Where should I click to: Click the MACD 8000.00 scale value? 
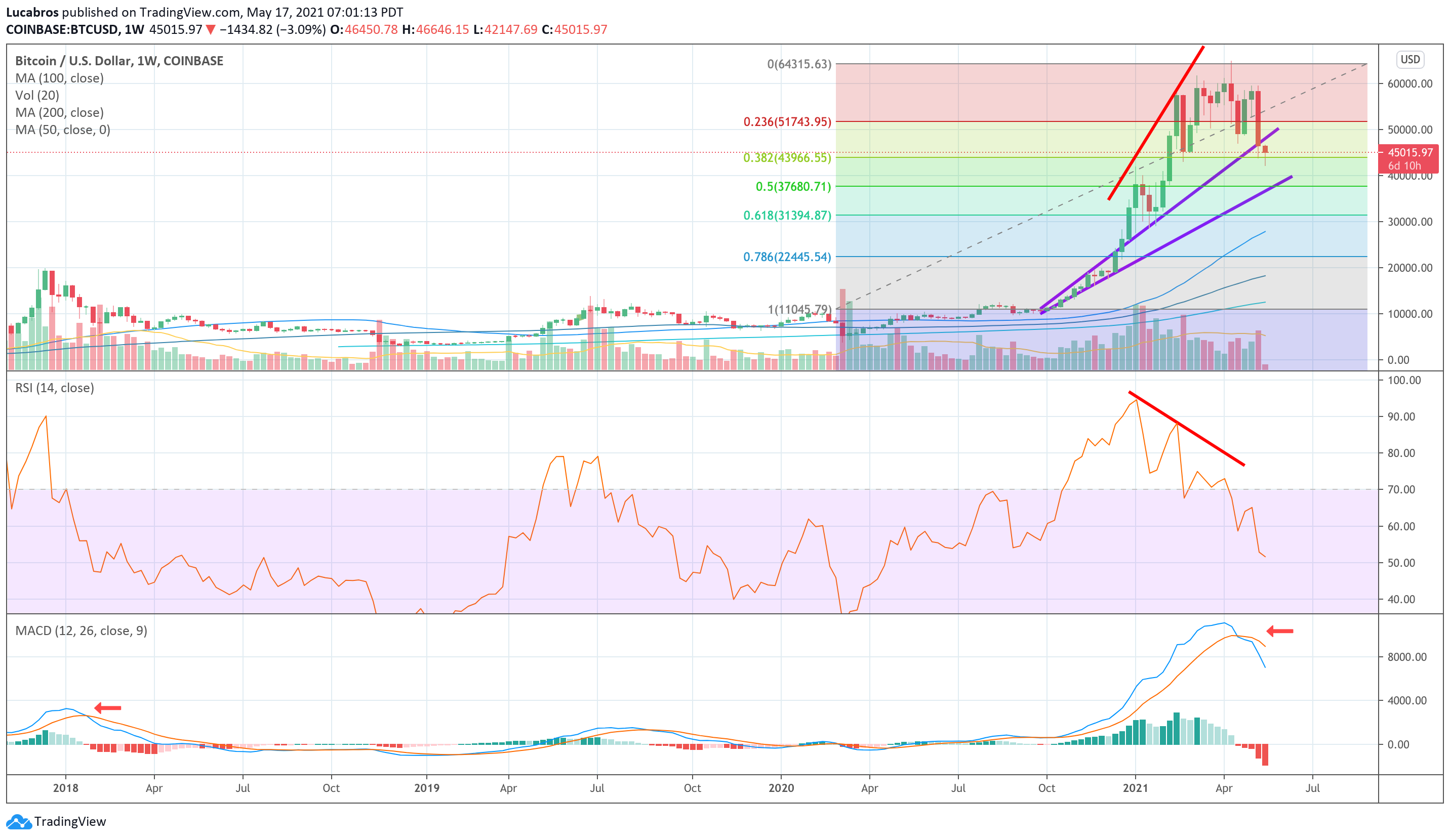(x=1407, y=657)
